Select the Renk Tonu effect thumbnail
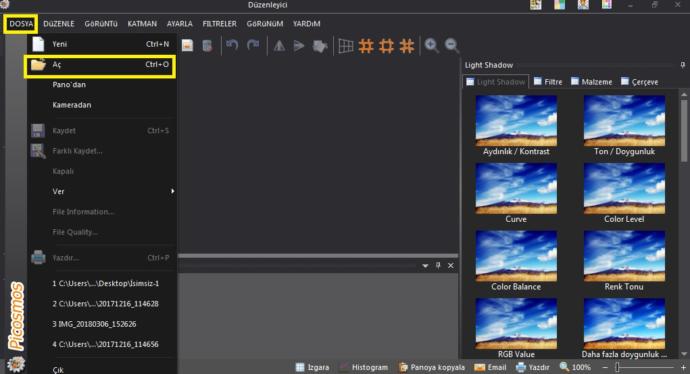The width and height of the screenshot is (690, 374). coord(624,256)
